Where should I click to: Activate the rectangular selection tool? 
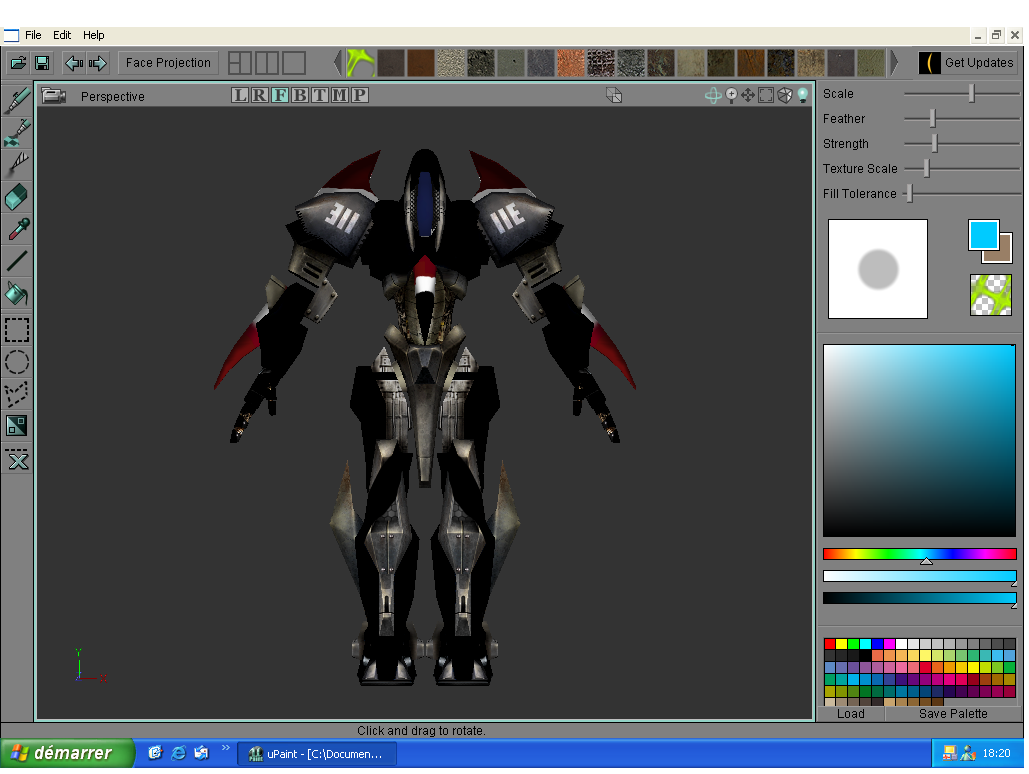(16, 328)
